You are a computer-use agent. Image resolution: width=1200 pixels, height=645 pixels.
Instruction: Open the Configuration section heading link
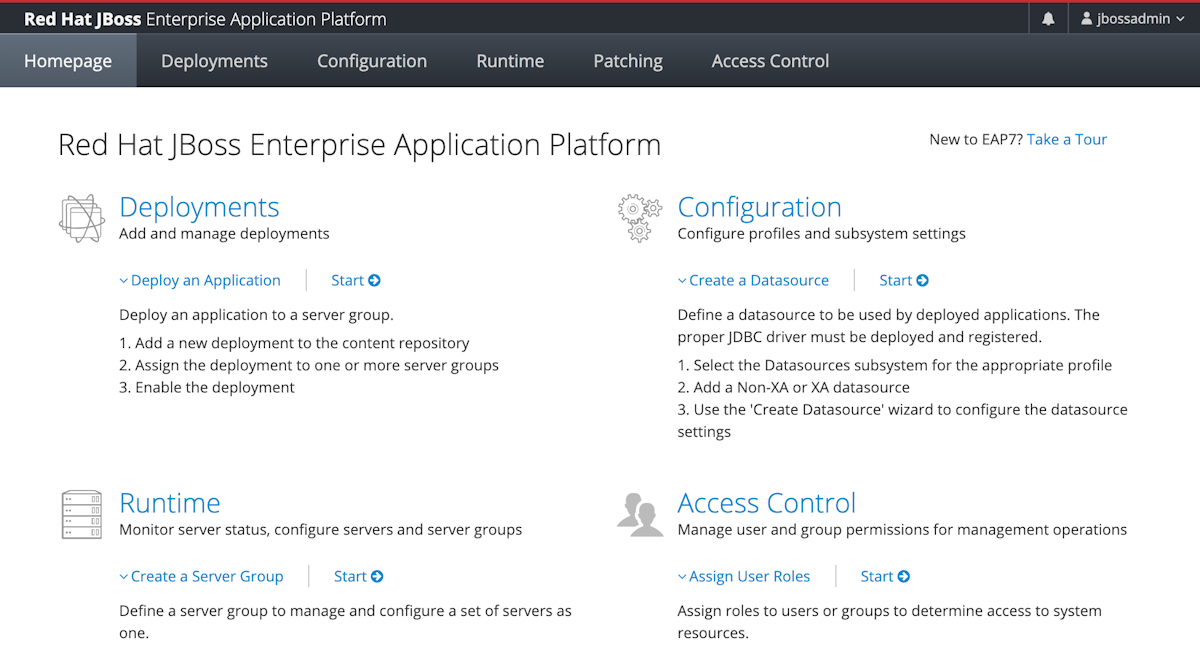[x=759, y=207]
